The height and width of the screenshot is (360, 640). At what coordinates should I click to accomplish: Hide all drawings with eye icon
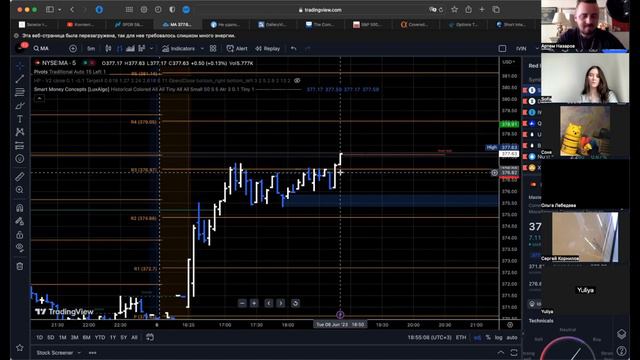click(x=20, y=248)
